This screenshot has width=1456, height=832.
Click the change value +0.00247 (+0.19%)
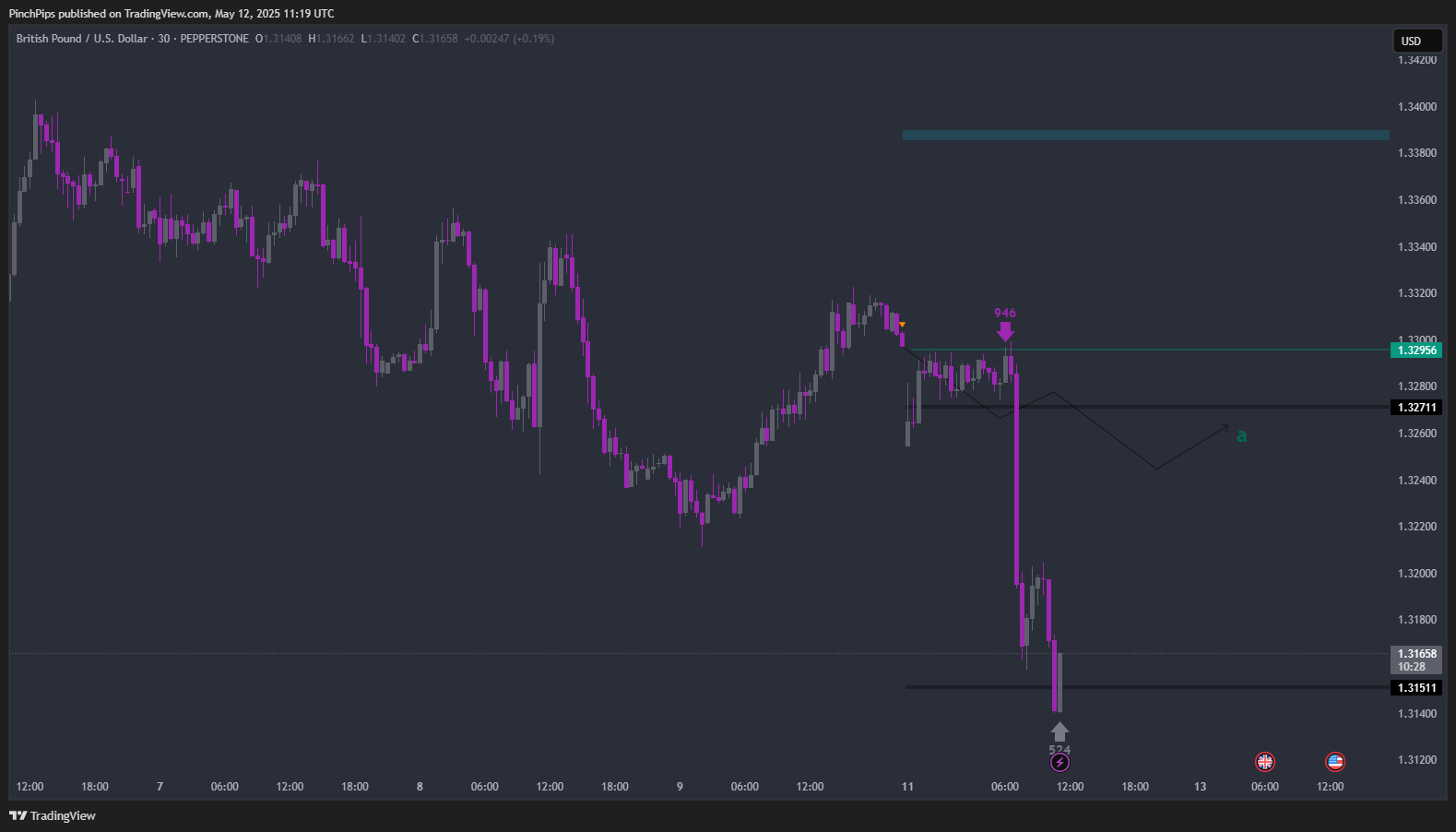tap(509, 39)
